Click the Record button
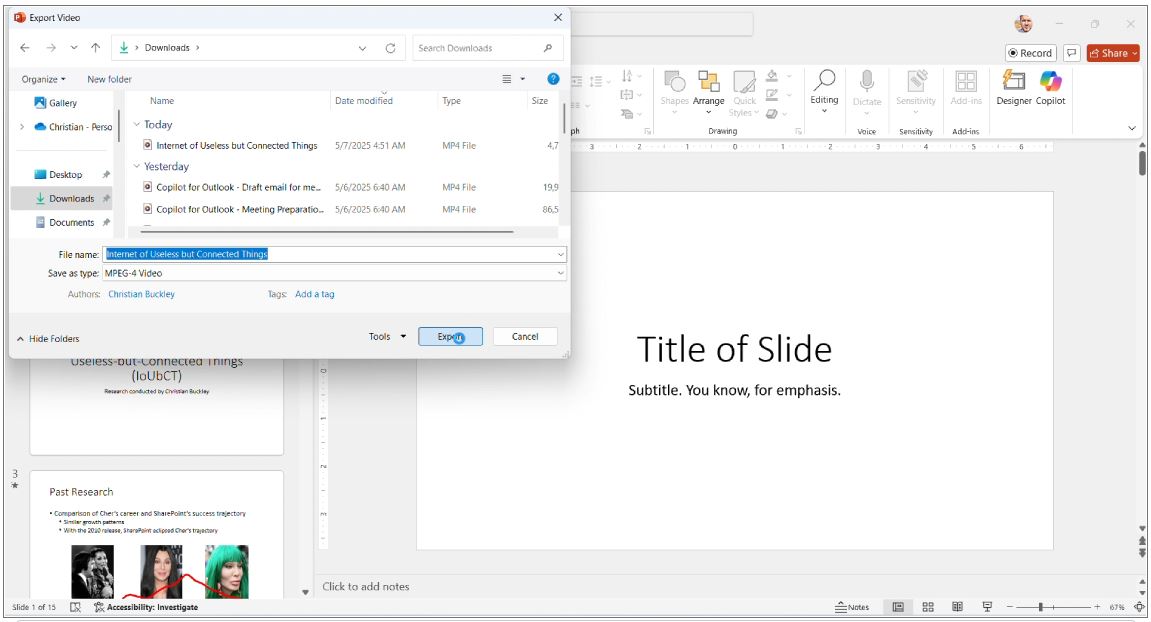This screenshot has height=622, width=1151. click(1032, 53)
